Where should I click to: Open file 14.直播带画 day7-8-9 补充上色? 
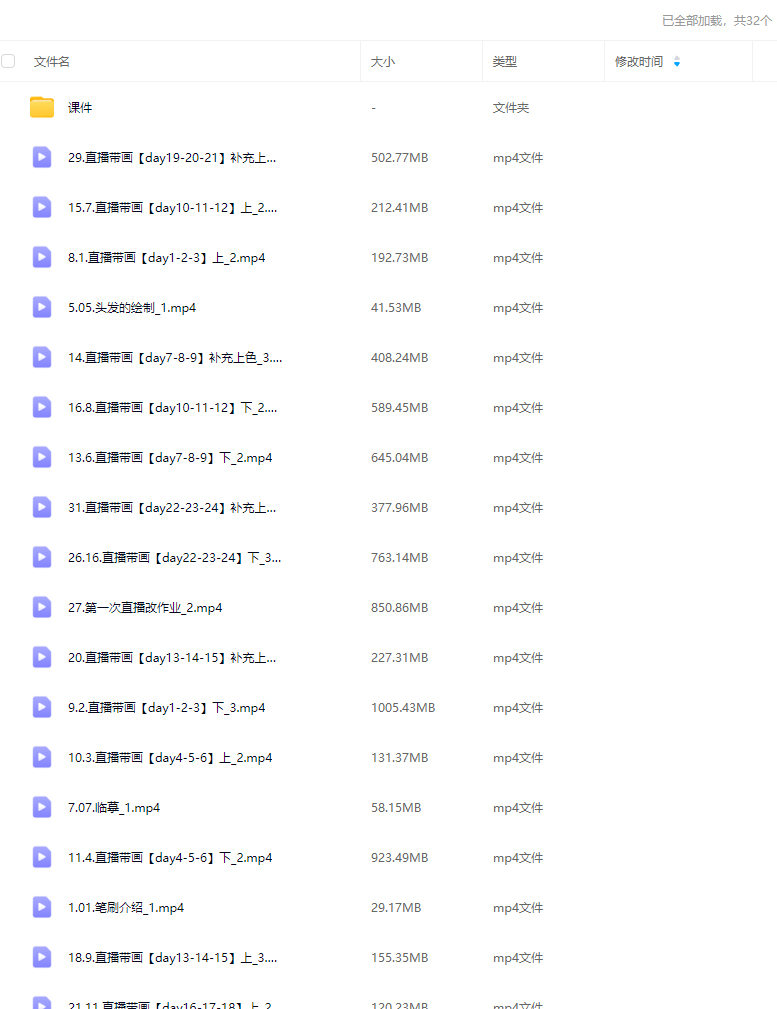(x=175, y=357)
